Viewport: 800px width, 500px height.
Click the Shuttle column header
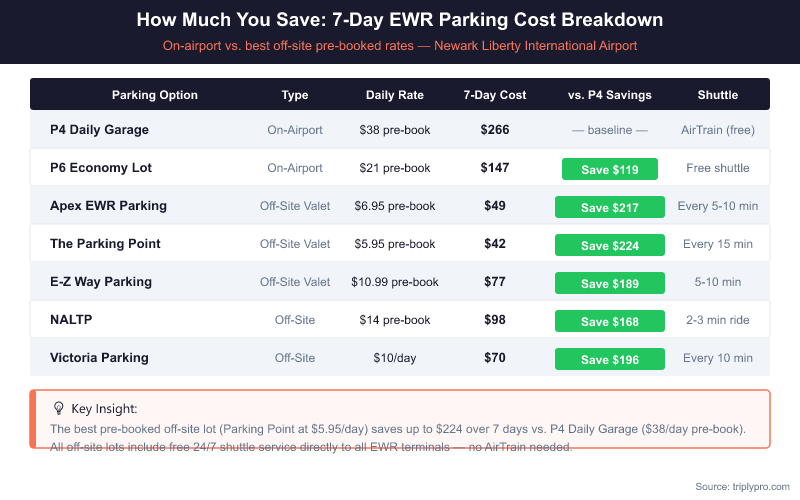(x=717, y=95)
